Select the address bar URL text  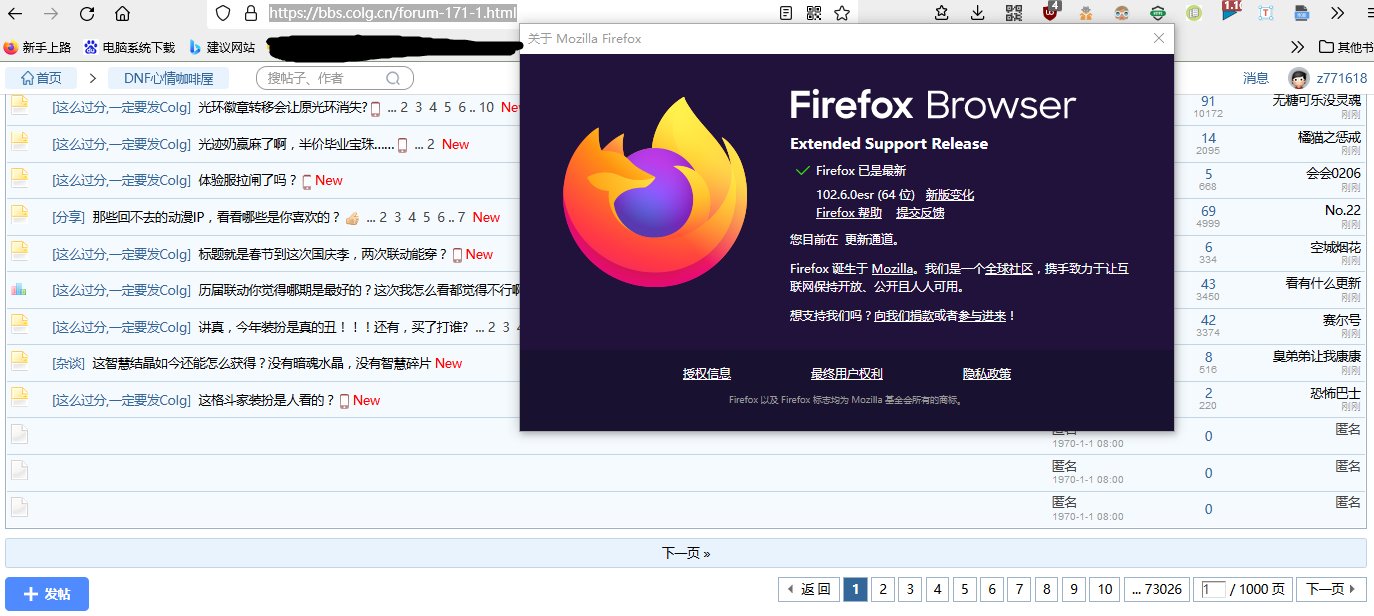(x=393, y=13)
